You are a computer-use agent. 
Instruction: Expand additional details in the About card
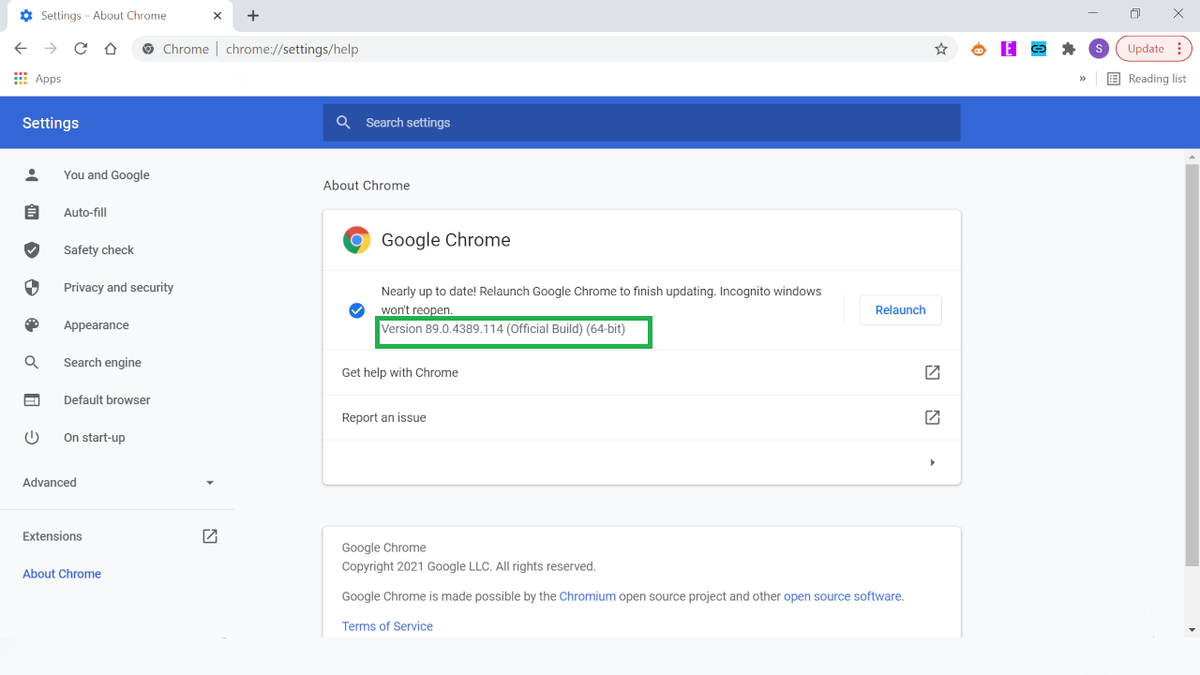(x=932, y=462)
